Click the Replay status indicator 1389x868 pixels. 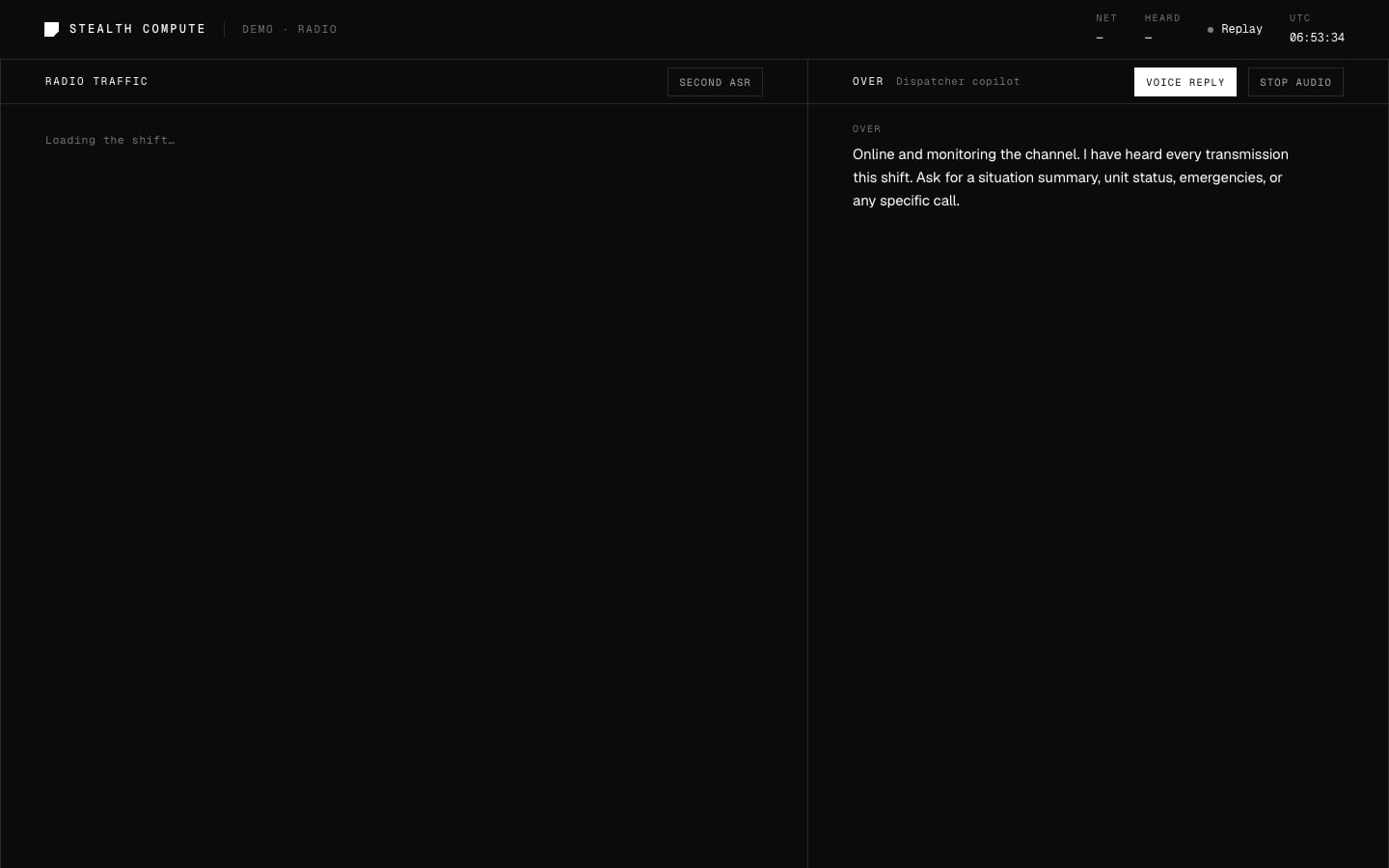(1235, 29)
